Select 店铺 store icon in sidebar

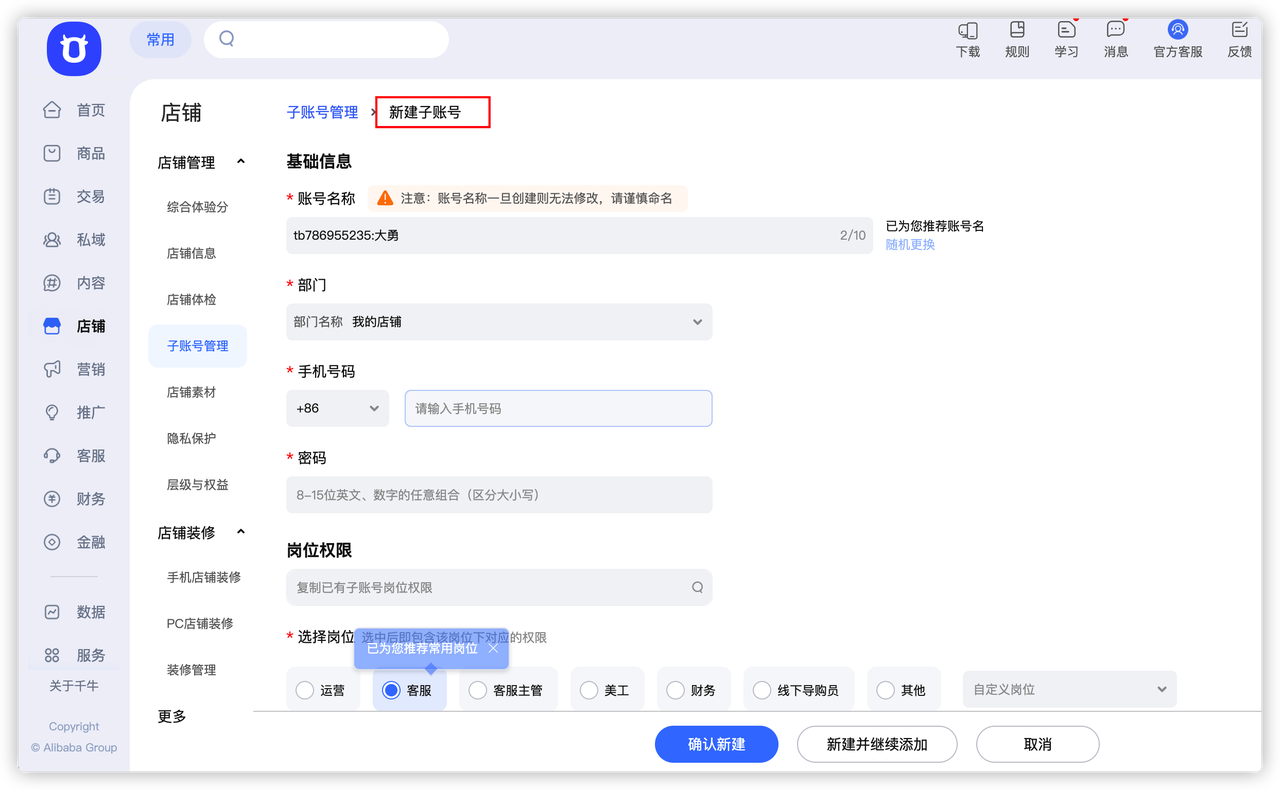[x=52, y=326]
